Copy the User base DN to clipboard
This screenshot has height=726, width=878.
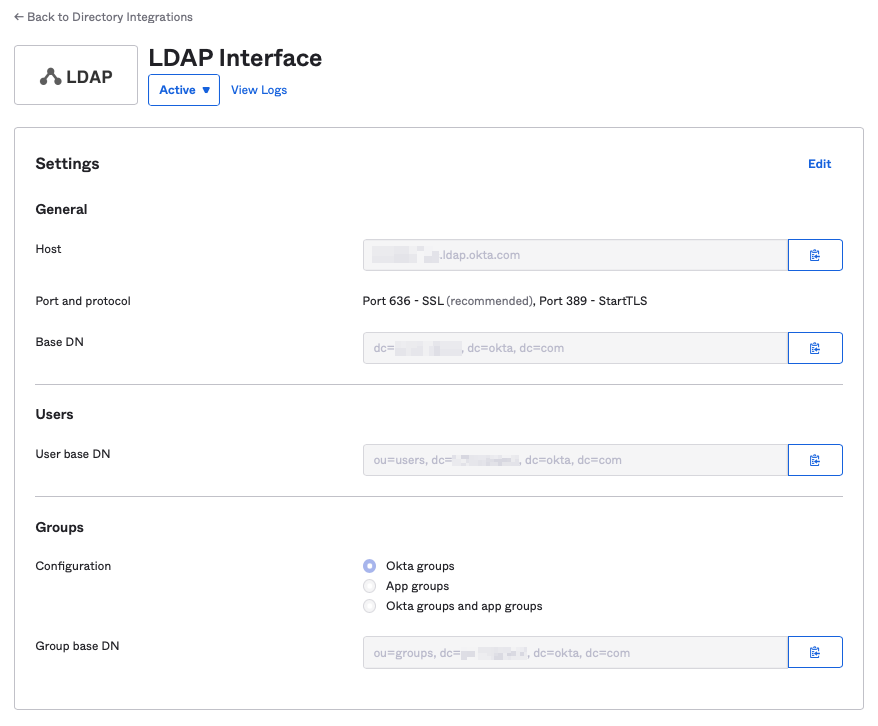pos(815,459)
